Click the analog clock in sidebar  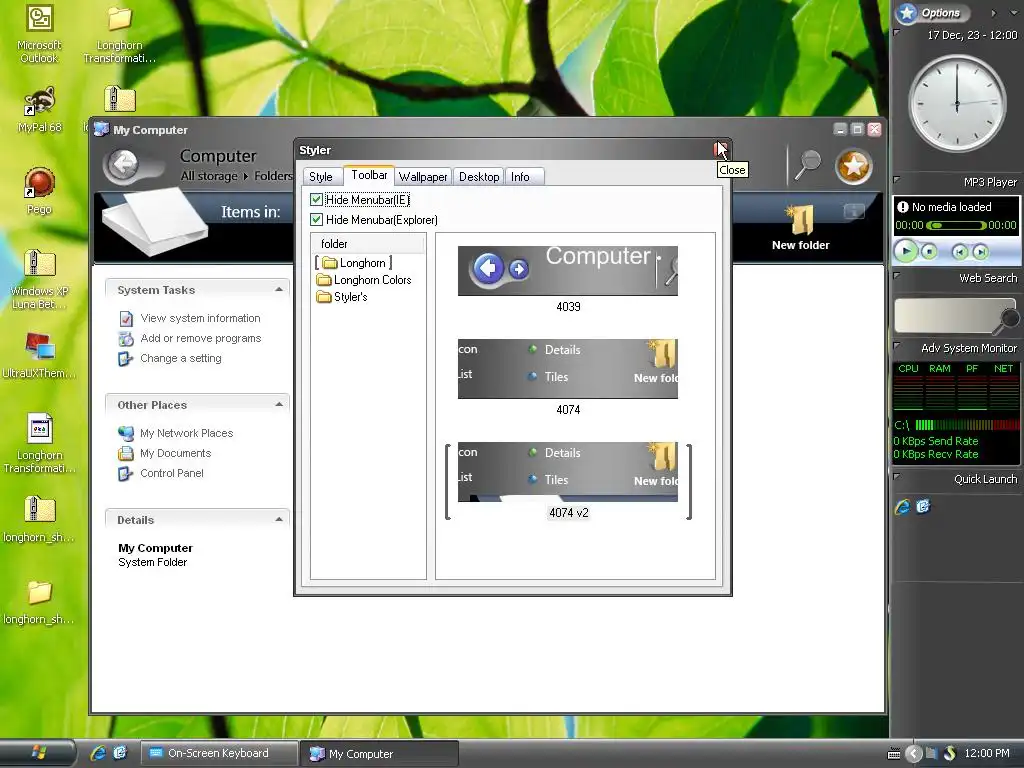[957, 104]
